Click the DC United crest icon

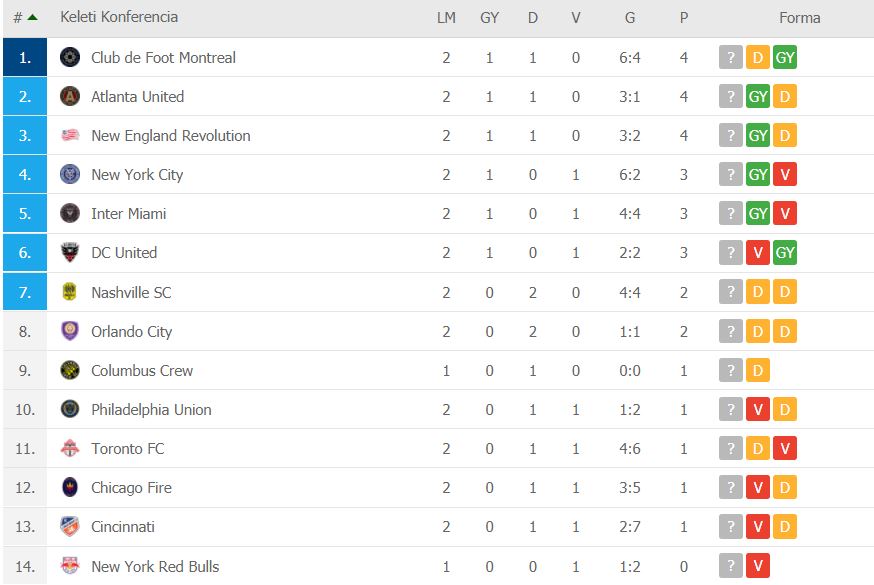pyautogui.click(x=70, y=252)
